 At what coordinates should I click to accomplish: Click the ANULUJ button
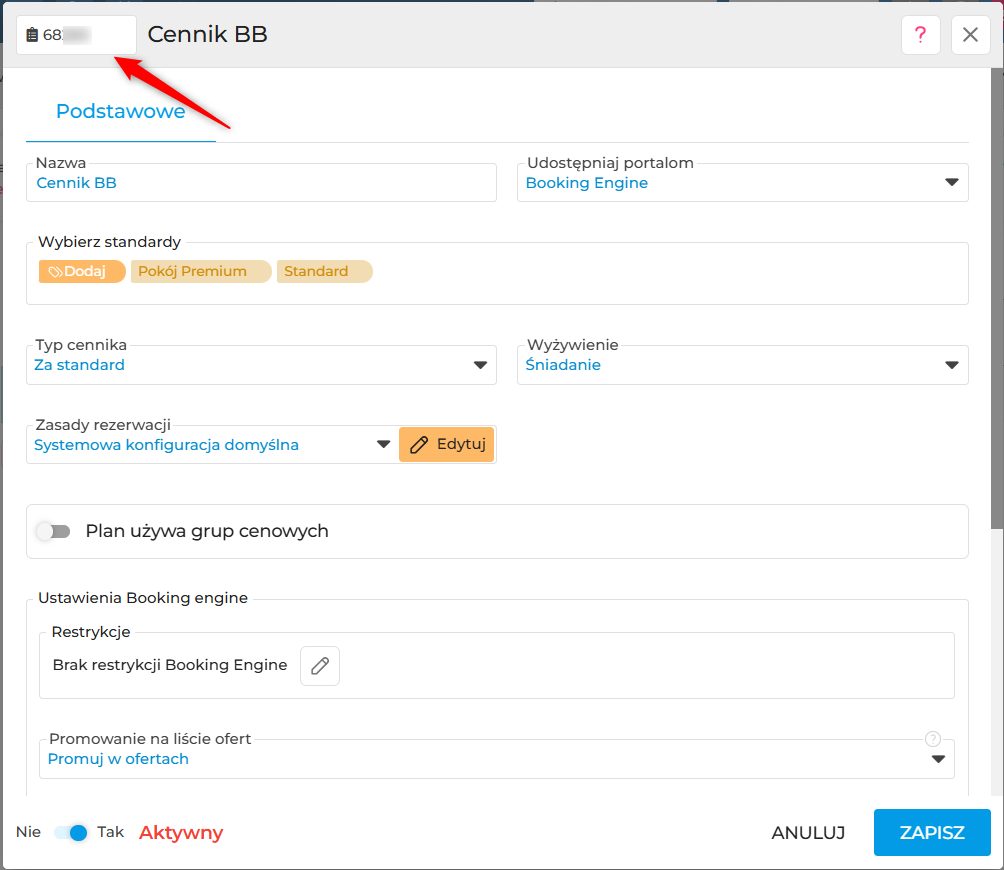point(808,832)
